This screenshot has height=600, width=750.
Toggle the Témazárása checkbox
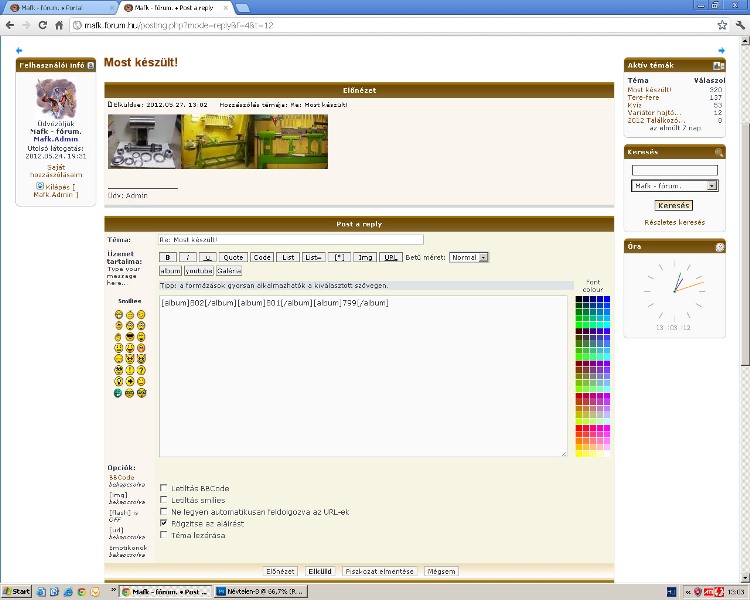tap(164, 535)
